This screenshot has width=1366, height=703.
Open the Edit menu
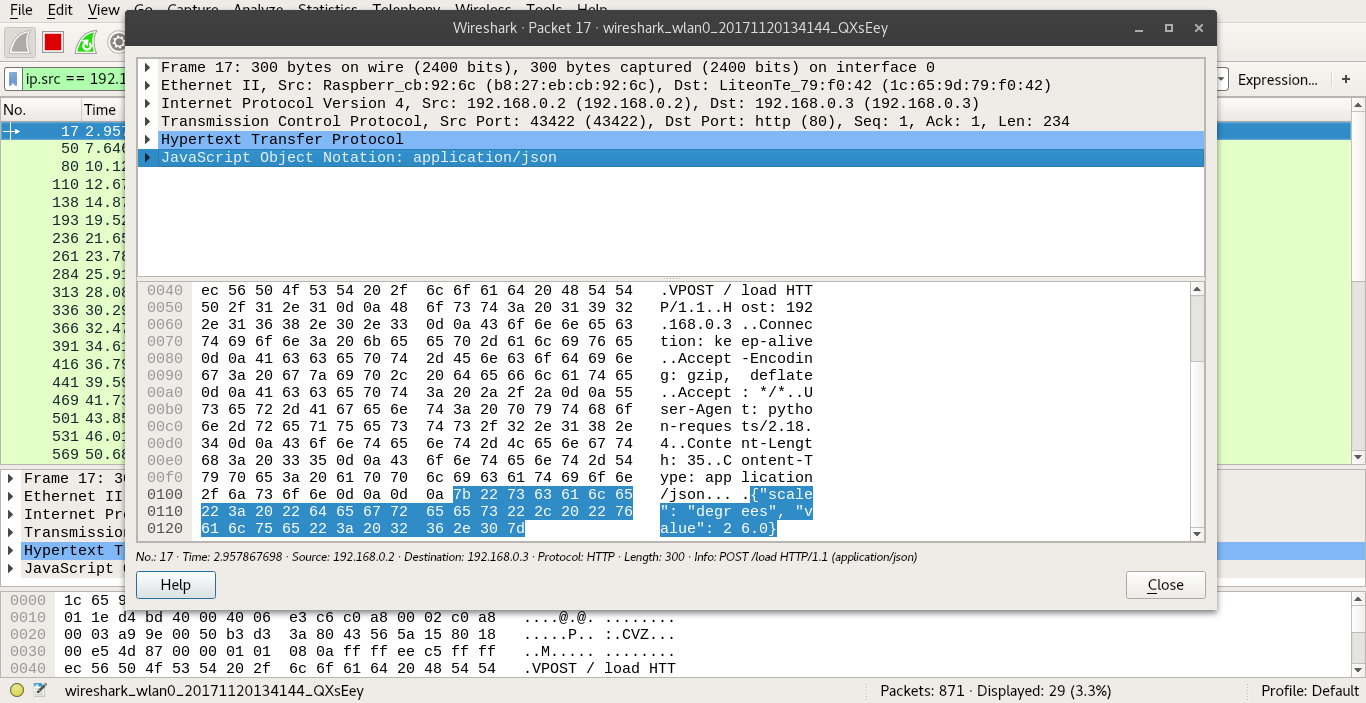click(x=60, y=10)
